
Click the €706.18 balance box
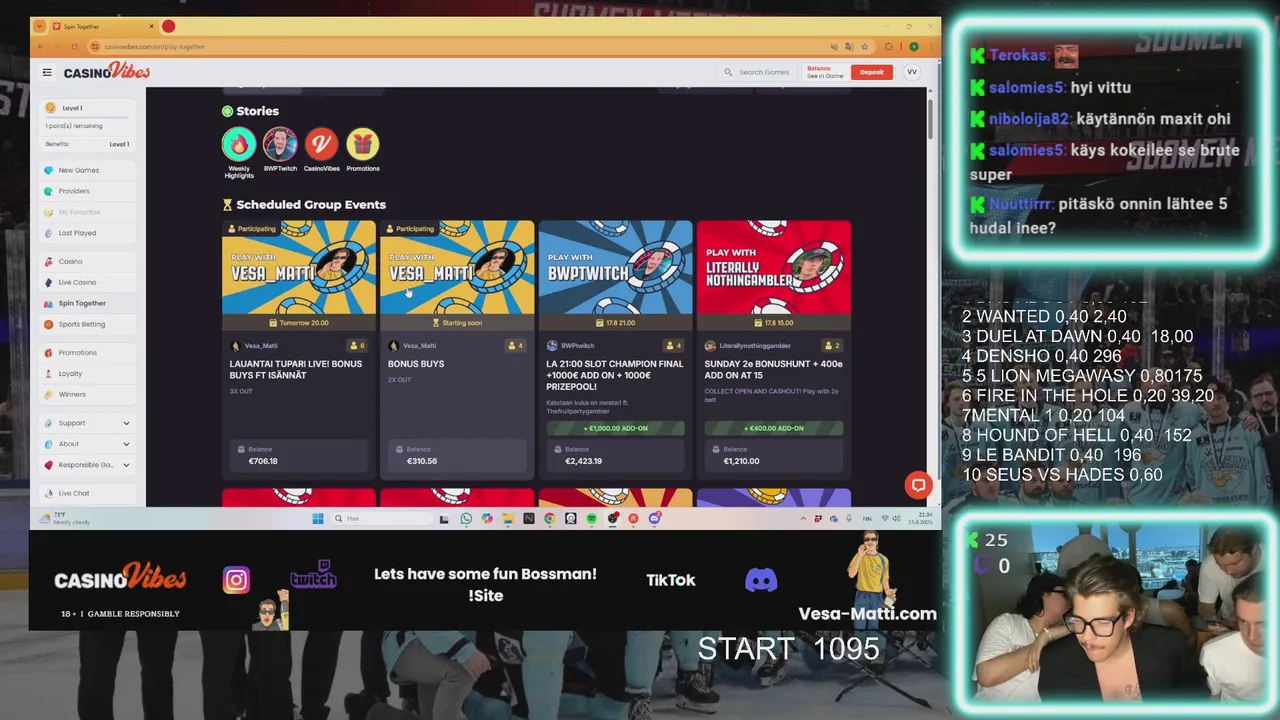(x=299, y=455)
